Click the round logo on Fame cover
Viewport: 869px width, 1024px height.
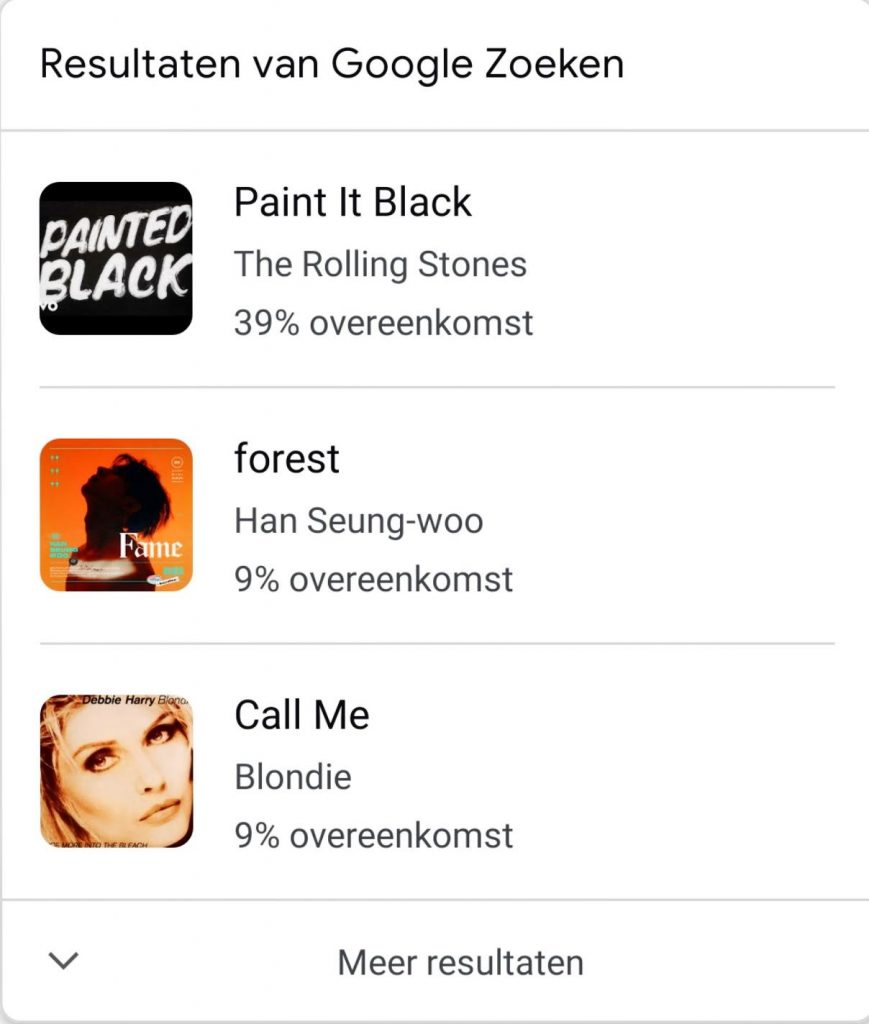(177, 462)
